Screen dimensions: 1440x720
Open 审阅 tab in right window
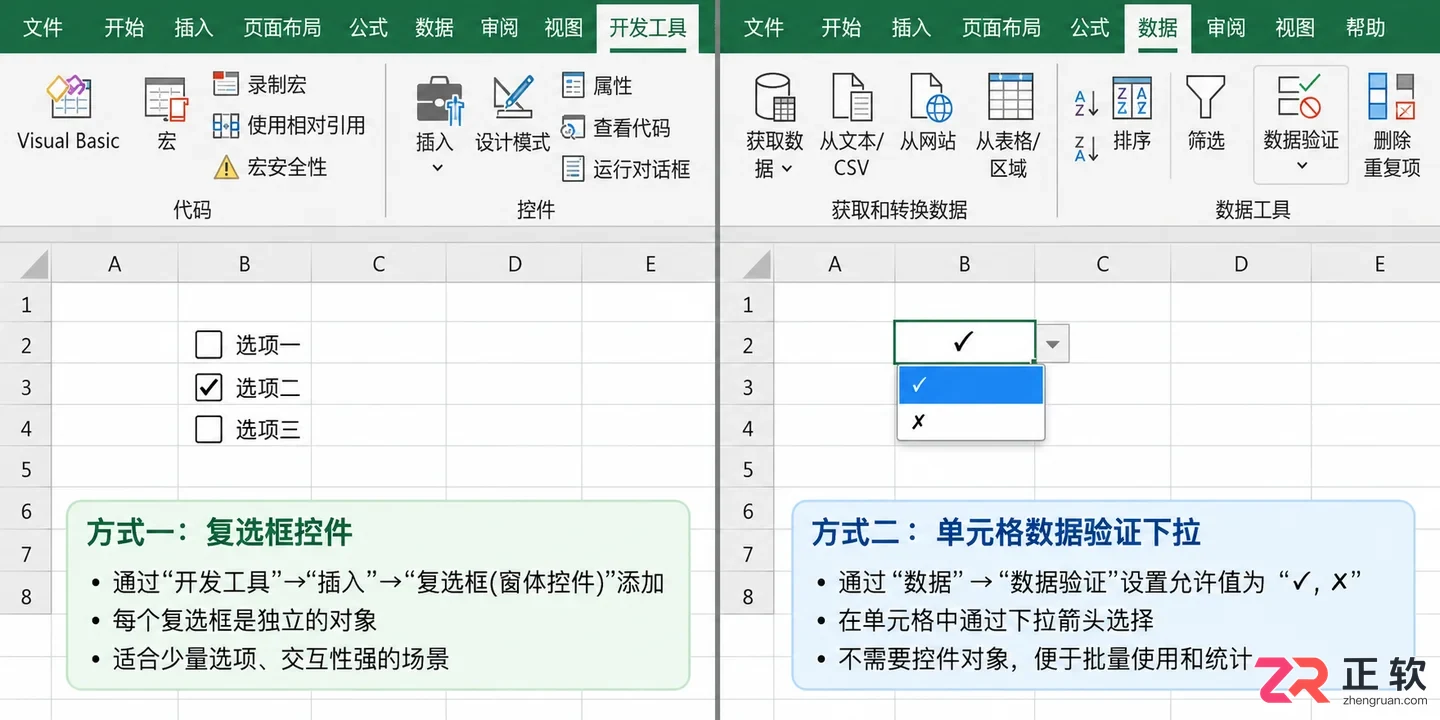1225,27
